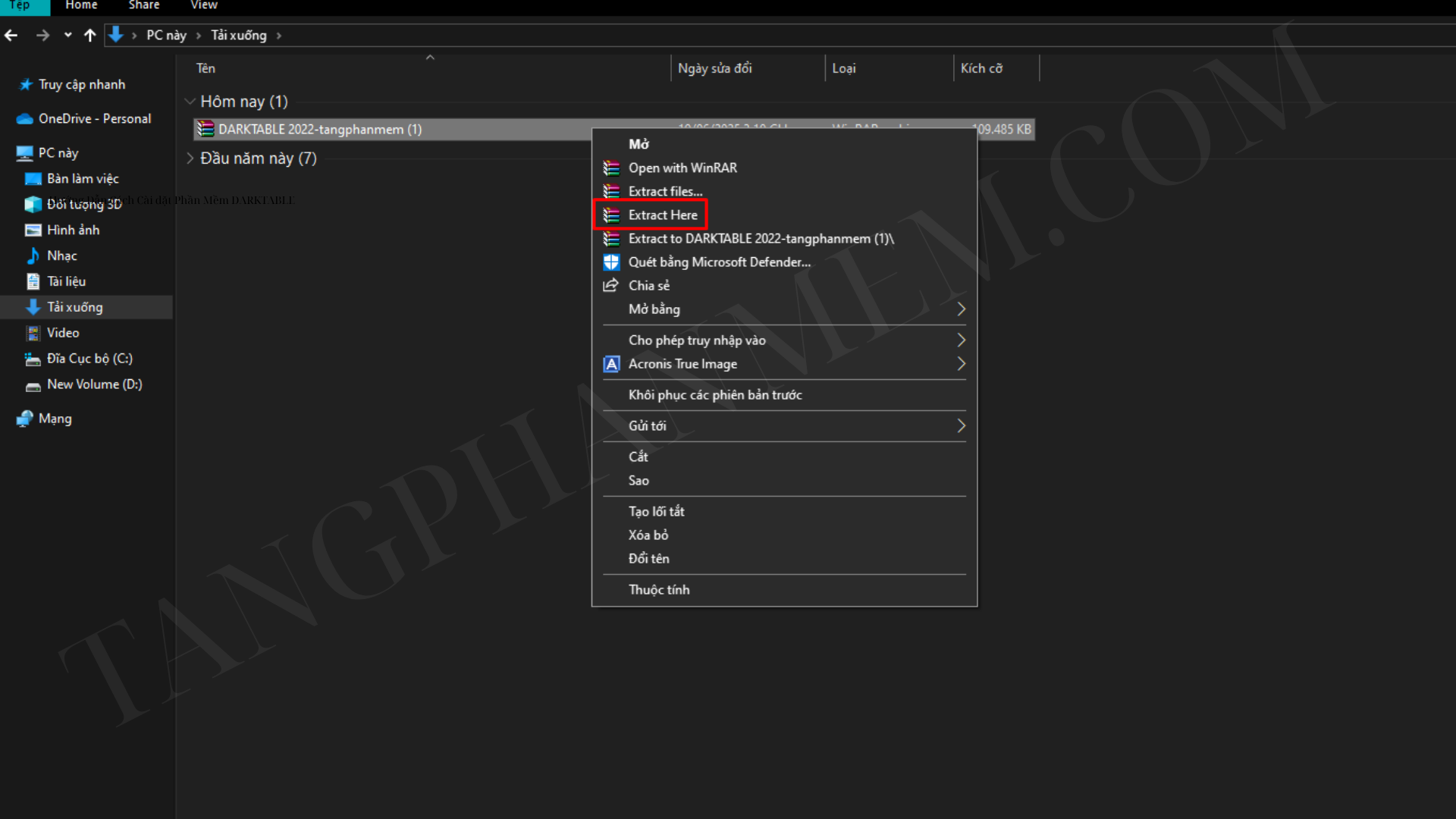Screen dimensions: 1456x819
Task: Expand the Mở bằng submenu arrow
Action: [x=961, y=309]
